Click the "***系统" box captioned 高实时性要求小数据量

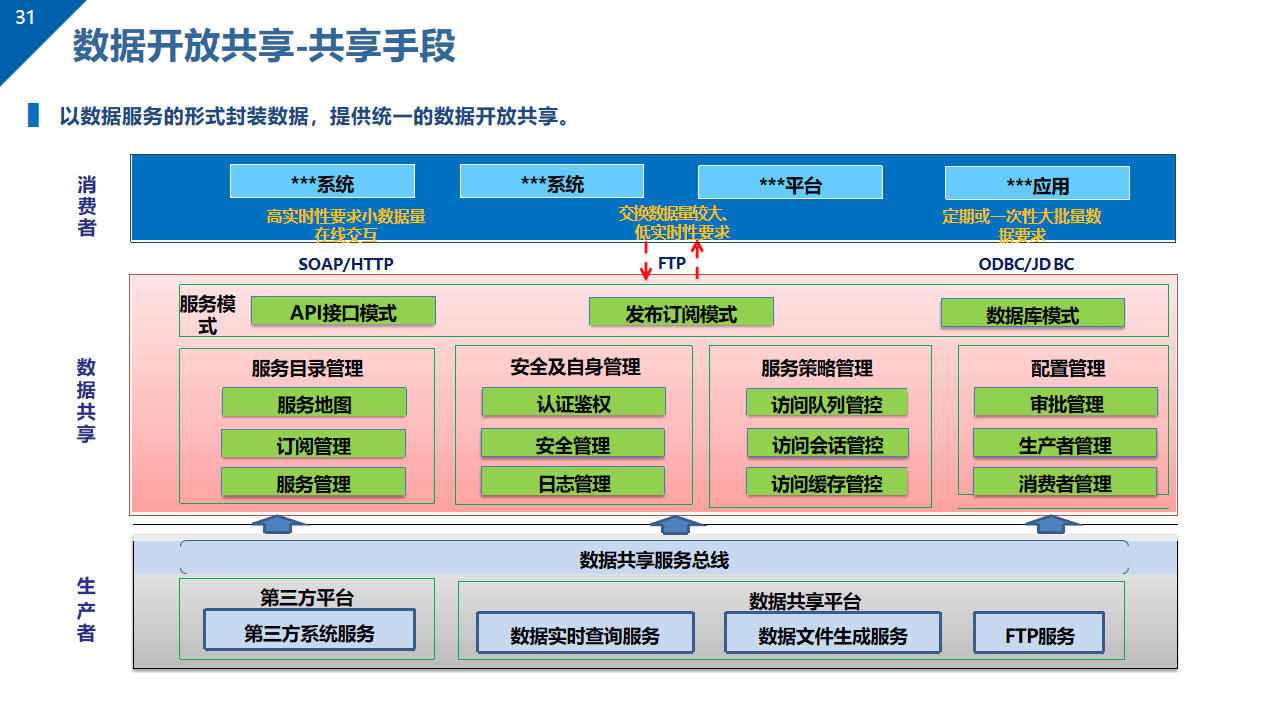click(322, 182)
